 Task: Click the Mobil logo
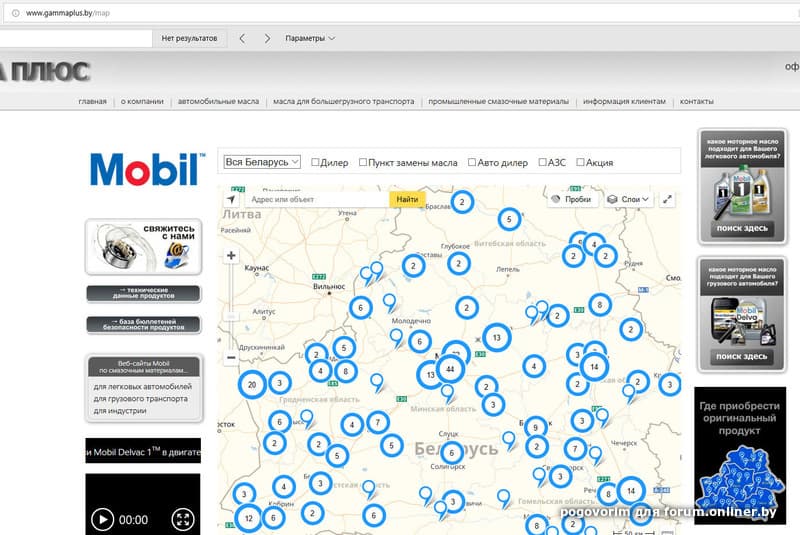[147, 169]
